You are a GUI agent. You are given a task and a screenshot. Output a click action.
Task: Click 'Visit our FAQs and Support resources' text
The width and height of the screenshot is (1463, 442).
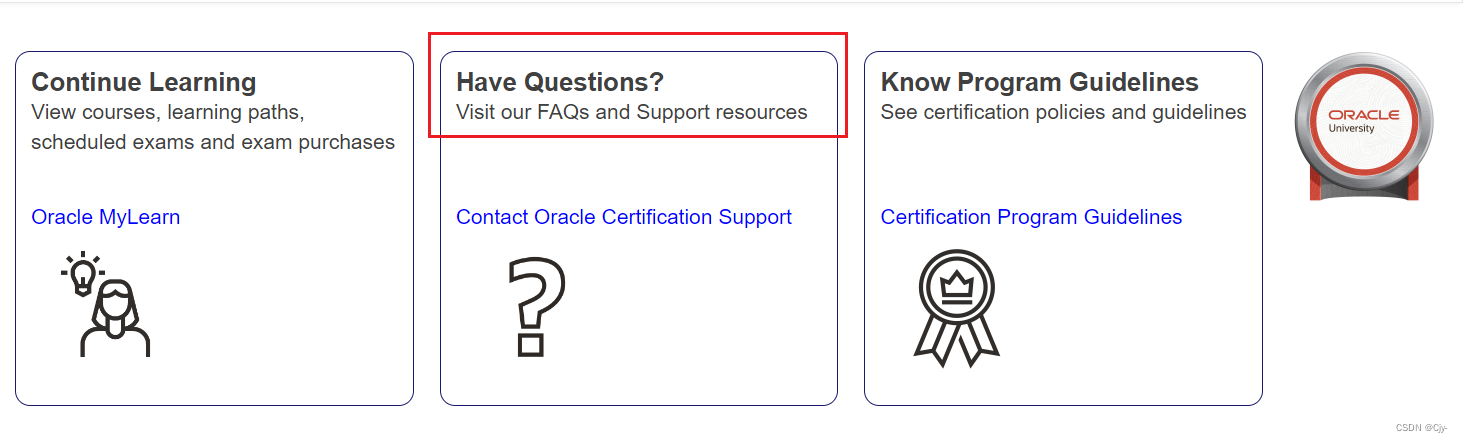[631, 112]
